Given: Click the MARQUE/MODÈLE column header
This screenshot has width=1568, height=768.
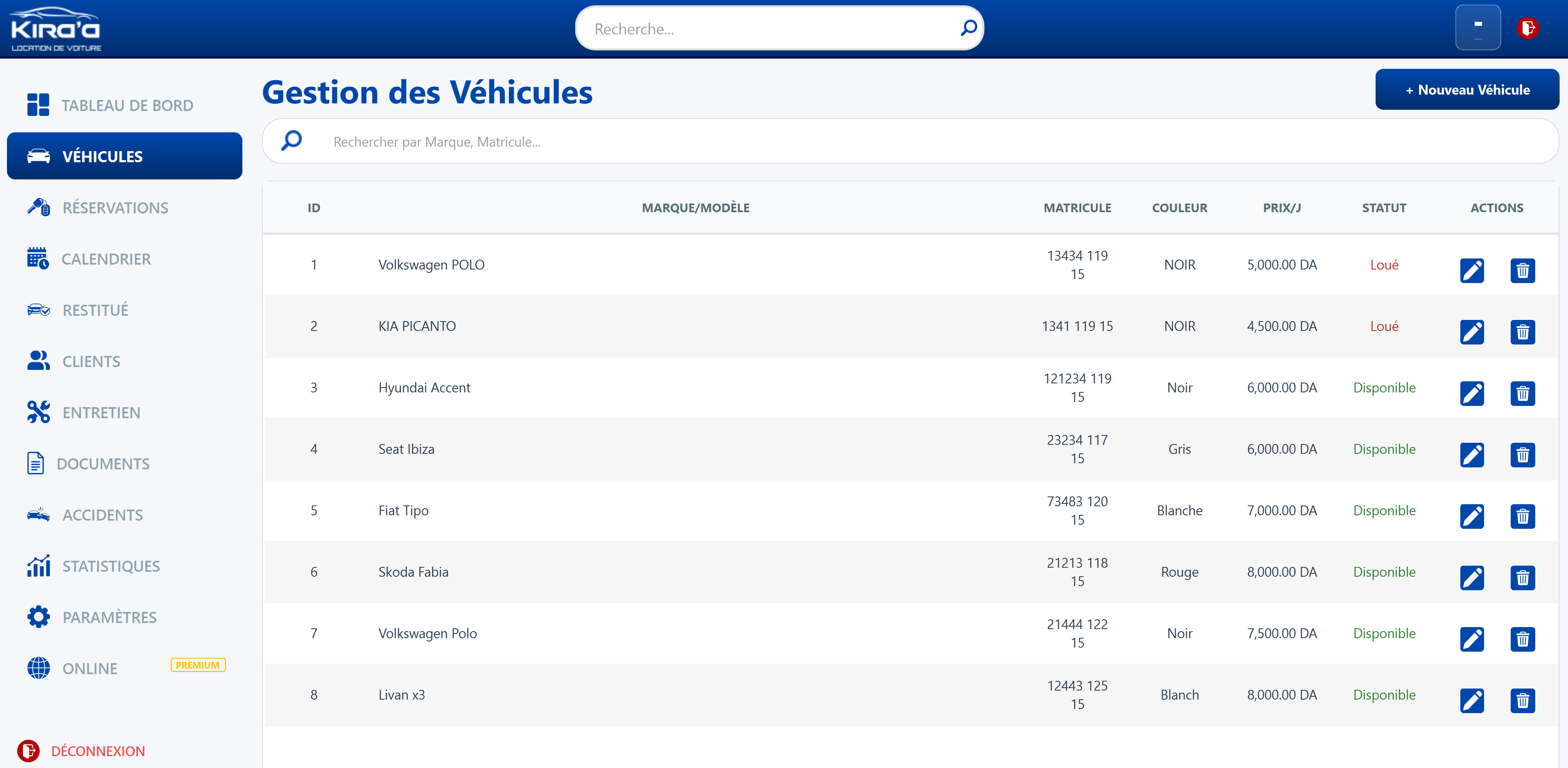Looking at the screenshot, I should pos(696,208).
